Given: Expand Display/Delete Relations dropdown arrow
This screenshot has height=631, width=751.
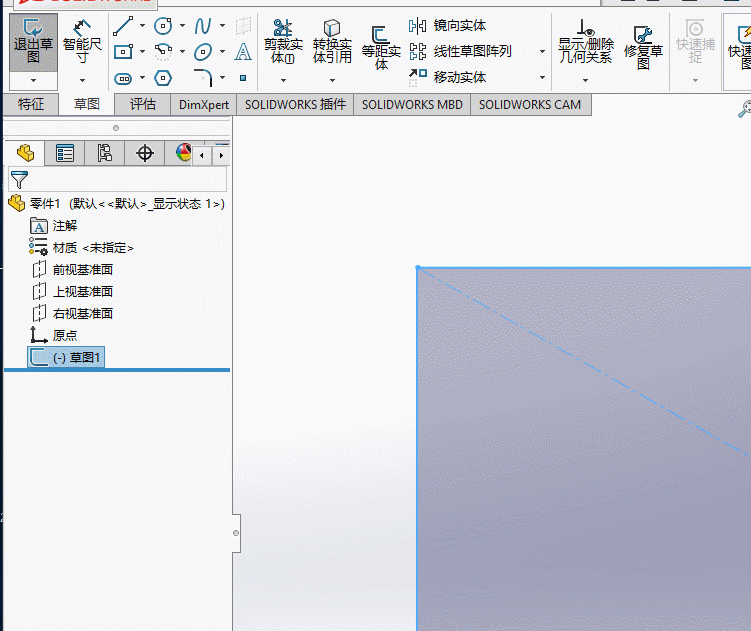Looking at the screenshot, I should (585, 80).
